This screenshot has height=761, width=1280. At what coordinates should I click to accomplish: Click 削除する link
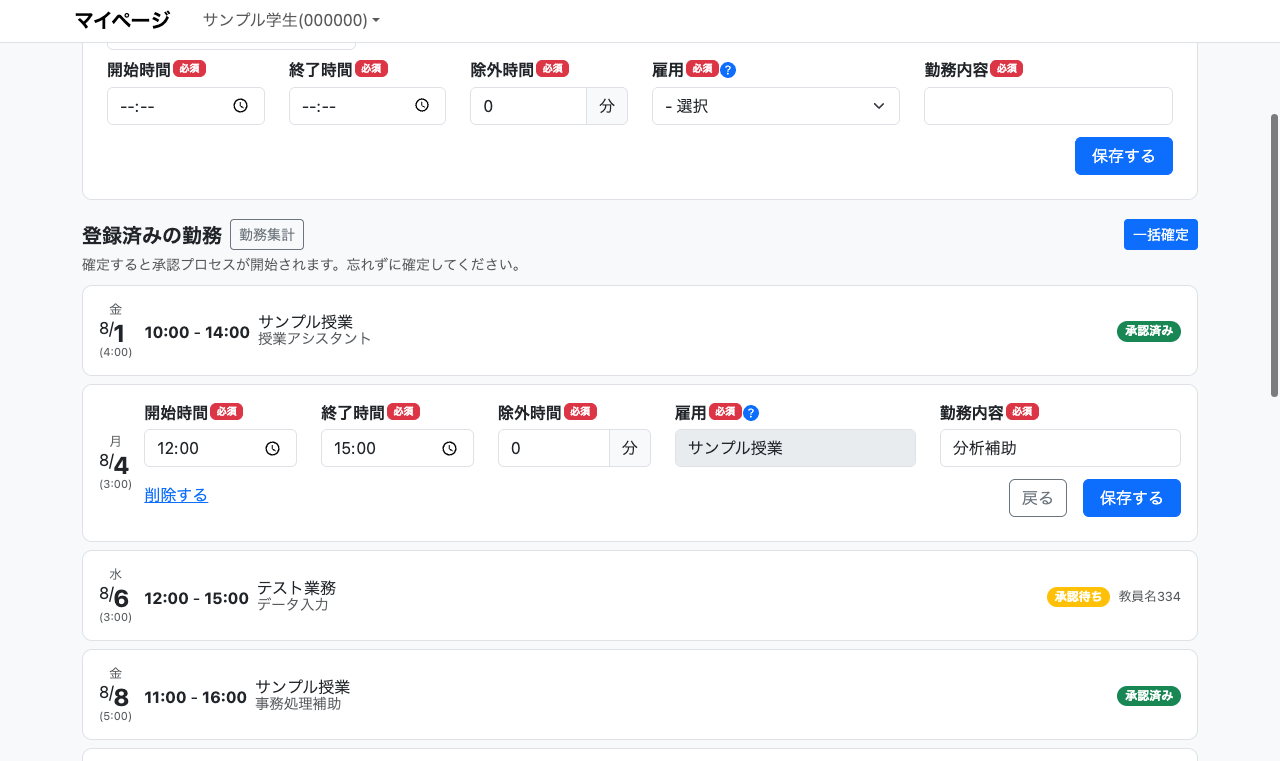[x=176, y=495]
